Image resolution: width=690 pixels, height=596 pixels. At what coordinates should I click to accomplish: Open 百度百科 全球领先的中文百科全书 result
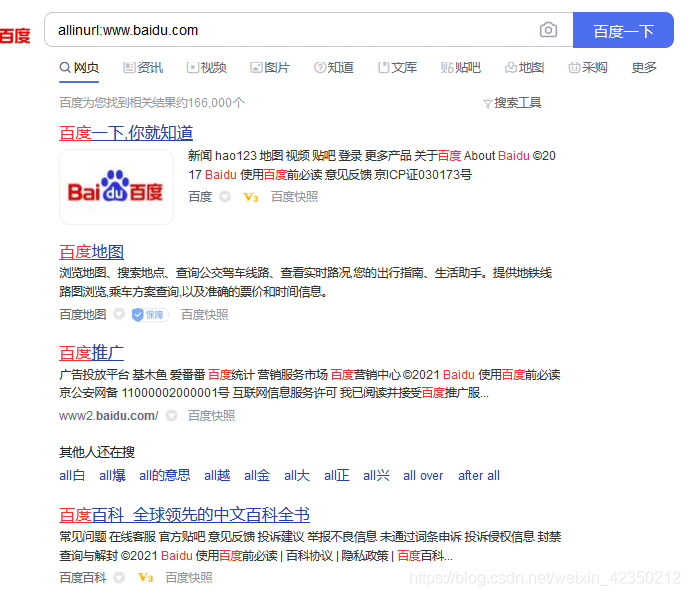pyautogui.click(x=184, y=515)
